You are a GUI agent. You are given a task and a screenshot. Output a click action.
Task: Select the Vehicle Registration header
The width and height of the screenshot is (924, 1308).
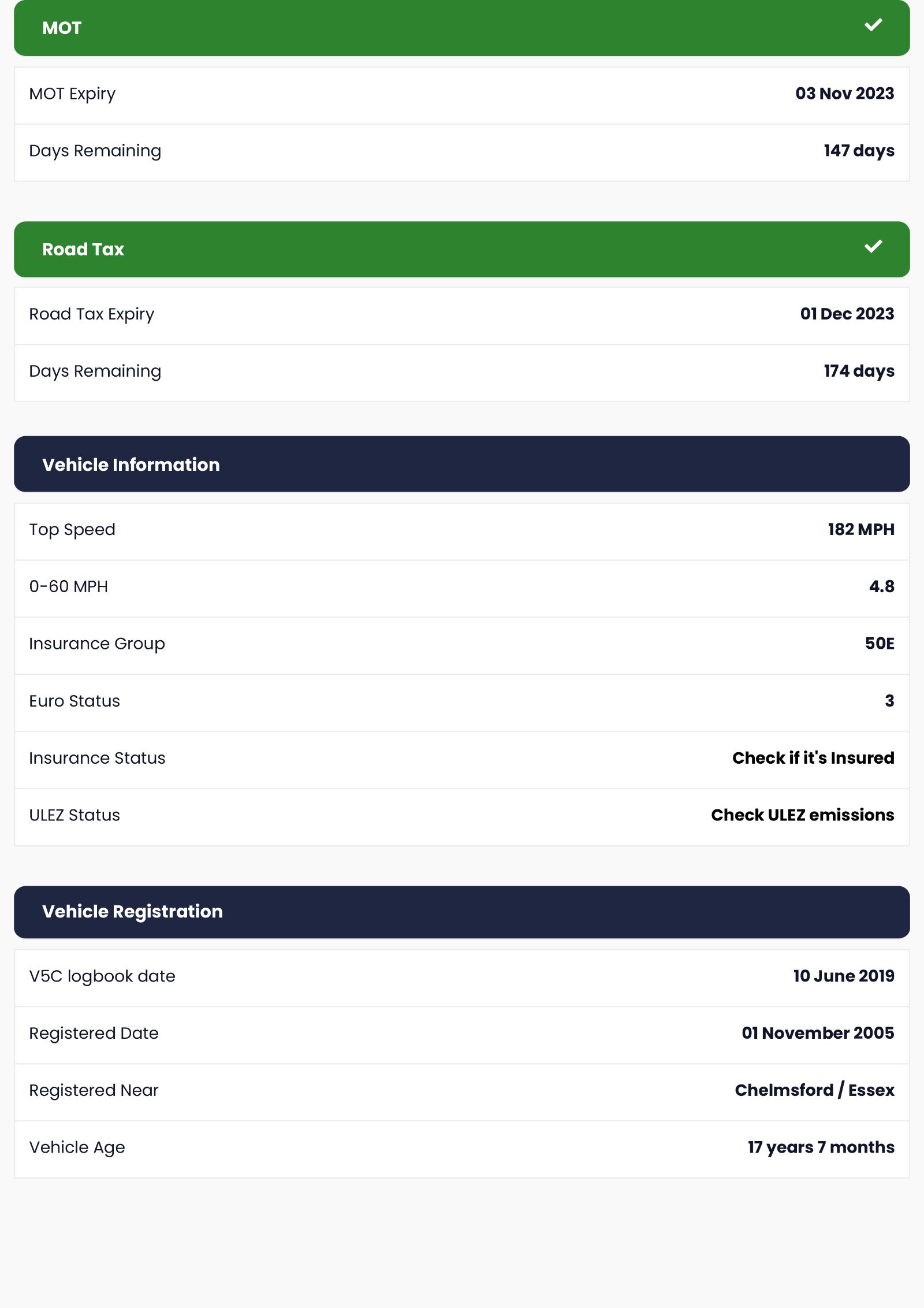pyautogui.click(x=462, y=912)
